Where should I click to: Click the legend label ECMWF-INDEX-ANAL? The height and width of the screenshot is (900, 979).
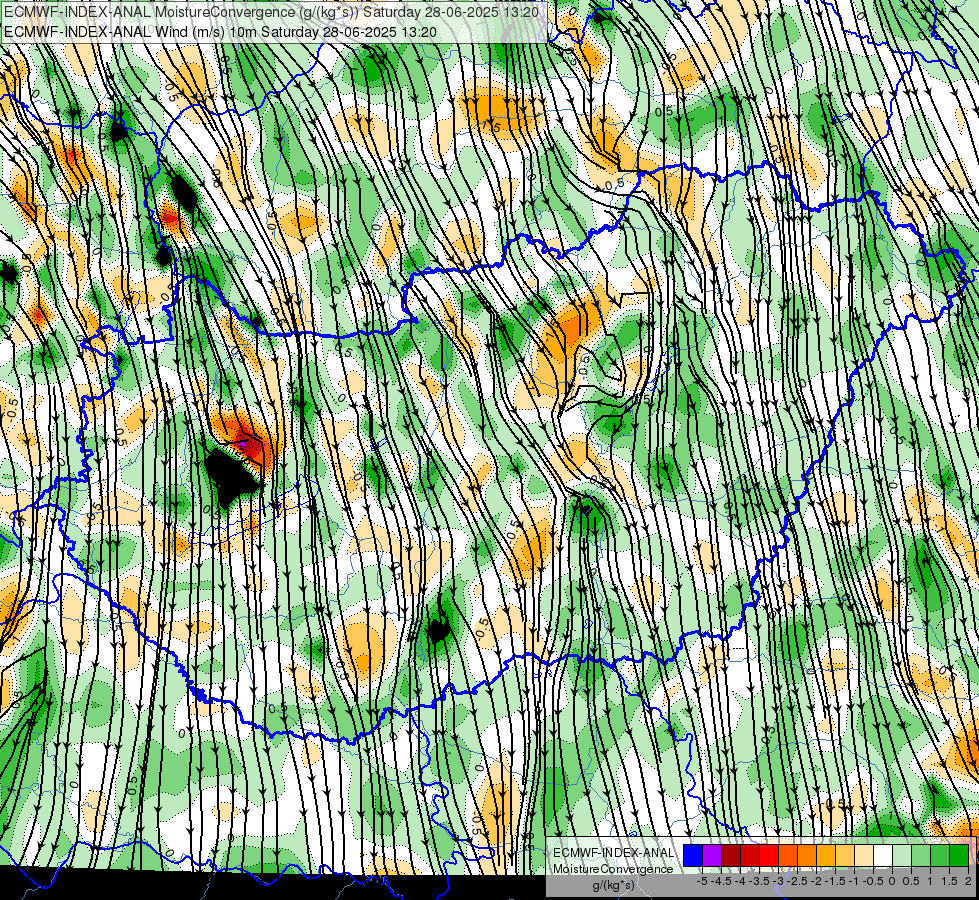pos(614,853)
